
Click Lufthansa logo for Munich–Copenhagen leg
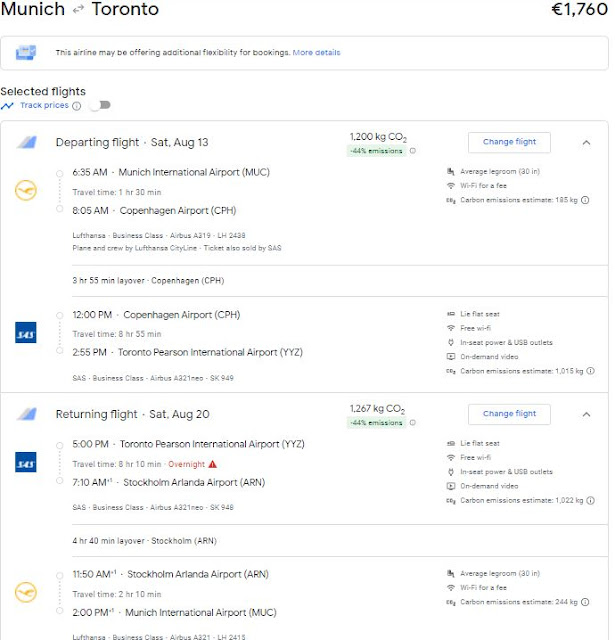click(x=26, y=190)
